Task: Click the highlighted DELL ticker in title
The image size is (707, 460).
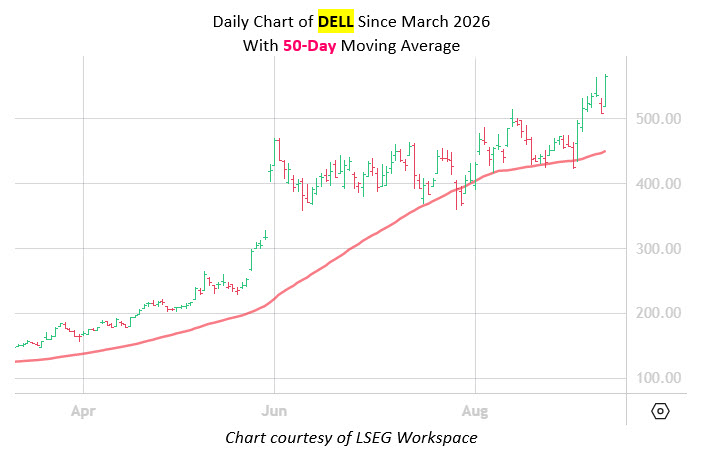Action: (x=335, y=21)
